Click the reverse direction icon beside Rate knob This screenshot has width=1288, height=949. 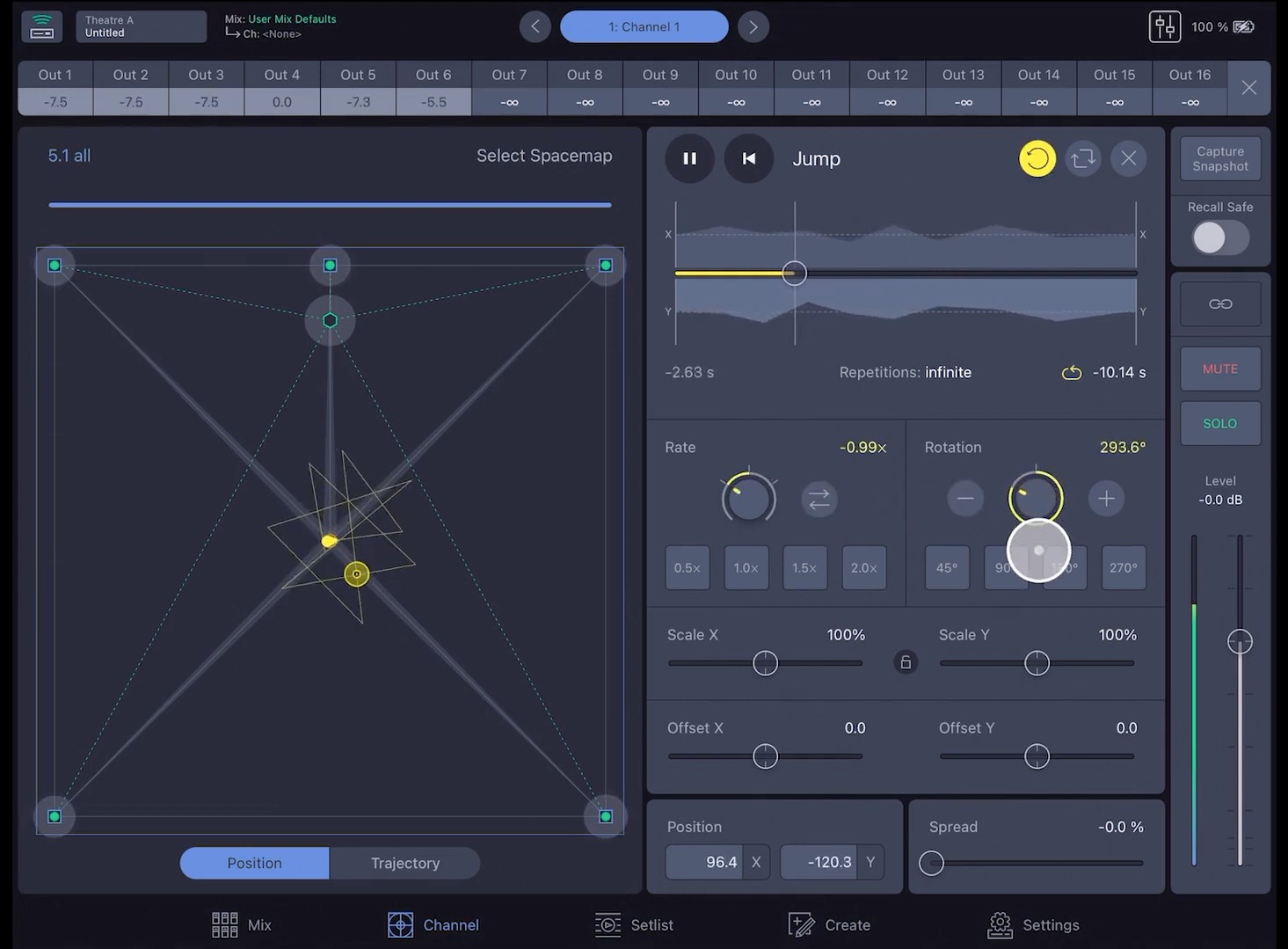819,499
